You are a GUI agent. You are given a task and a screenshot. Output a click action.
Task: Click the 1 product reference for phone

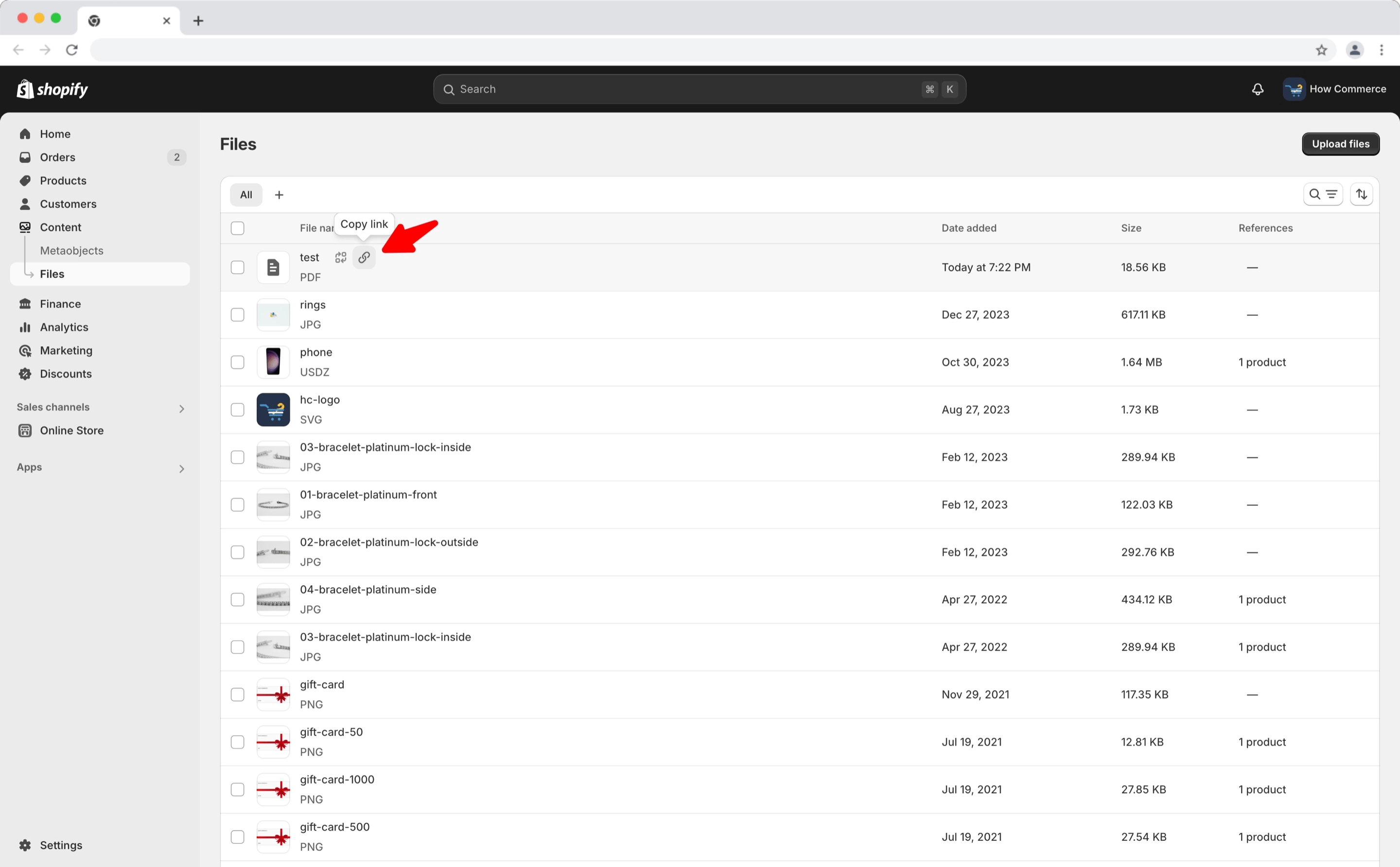pyautogui.click(x=1262, y=363)
